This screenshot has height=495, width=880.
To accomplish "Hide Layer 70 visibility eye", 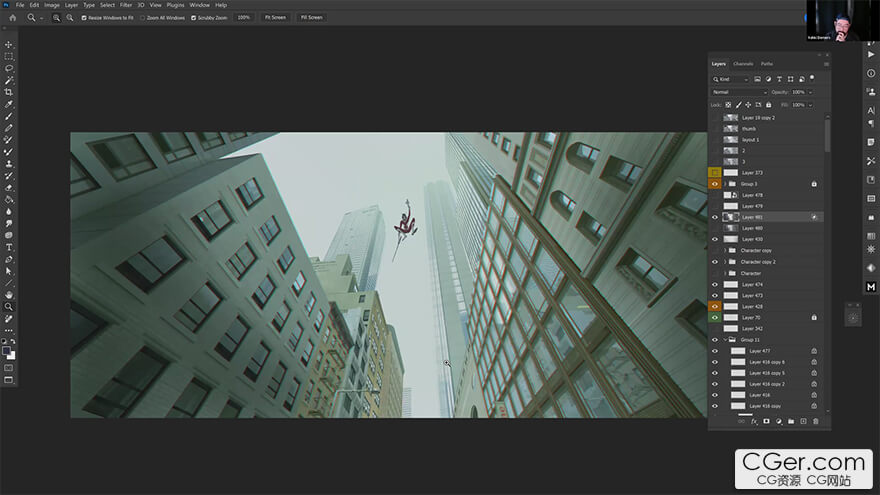I will pos(714,318).
